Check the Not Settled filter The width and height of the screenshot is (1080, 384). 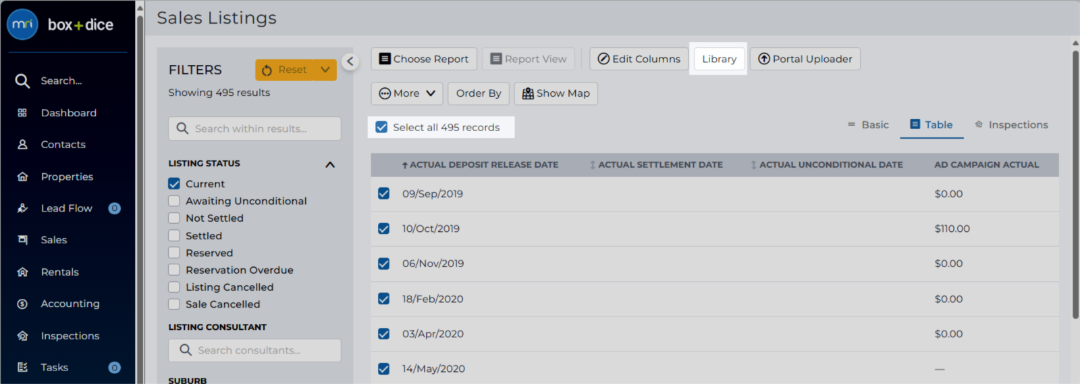pyautogui.click(x=174, y=218)
